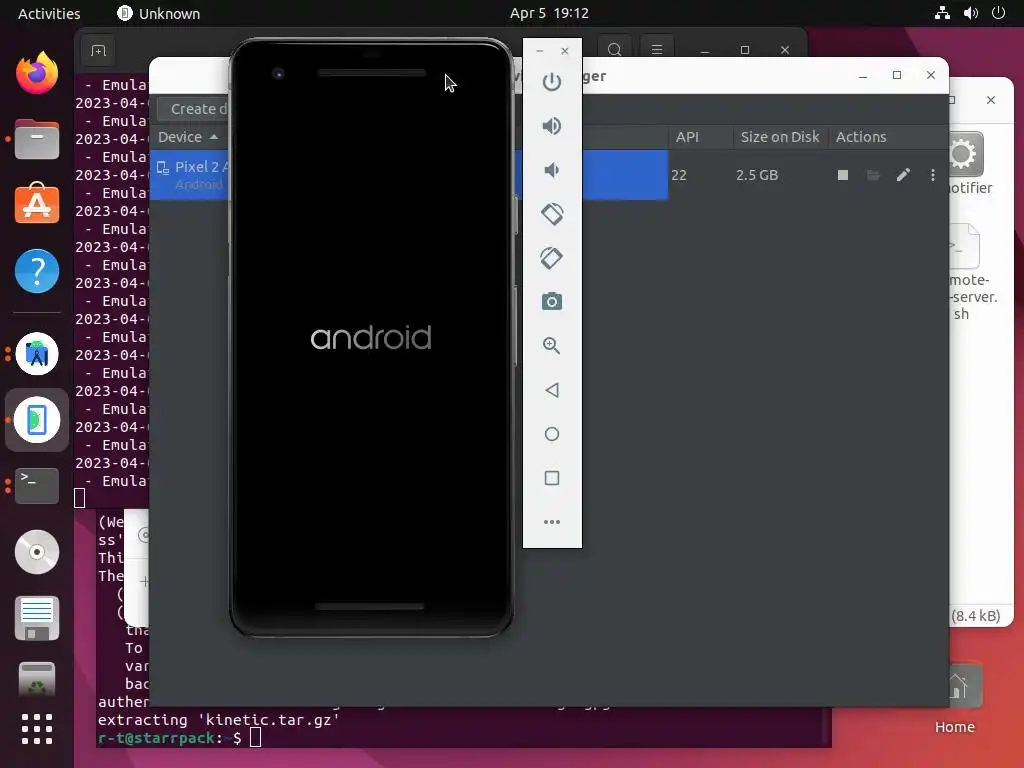The width and height of the screenshot is (1024, 768).
Task: Open Trash from dock
Action: click(37, 680)
